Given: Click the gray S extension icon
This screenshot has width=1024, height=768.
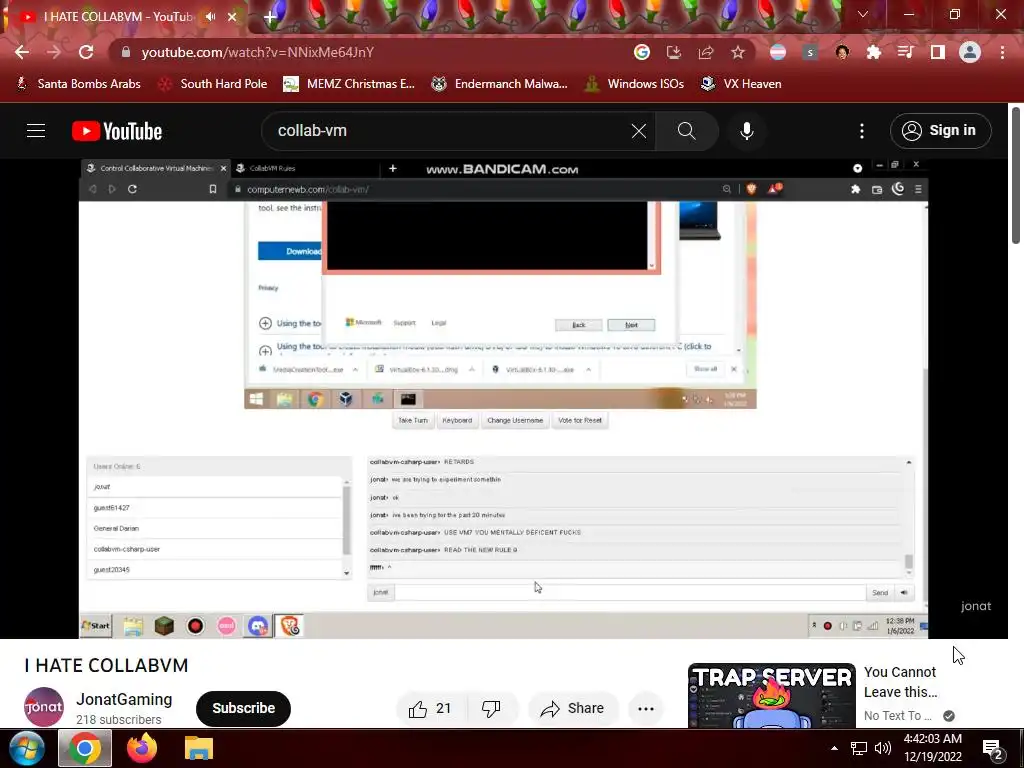Looking at the screenshot, I should [810, 52].
